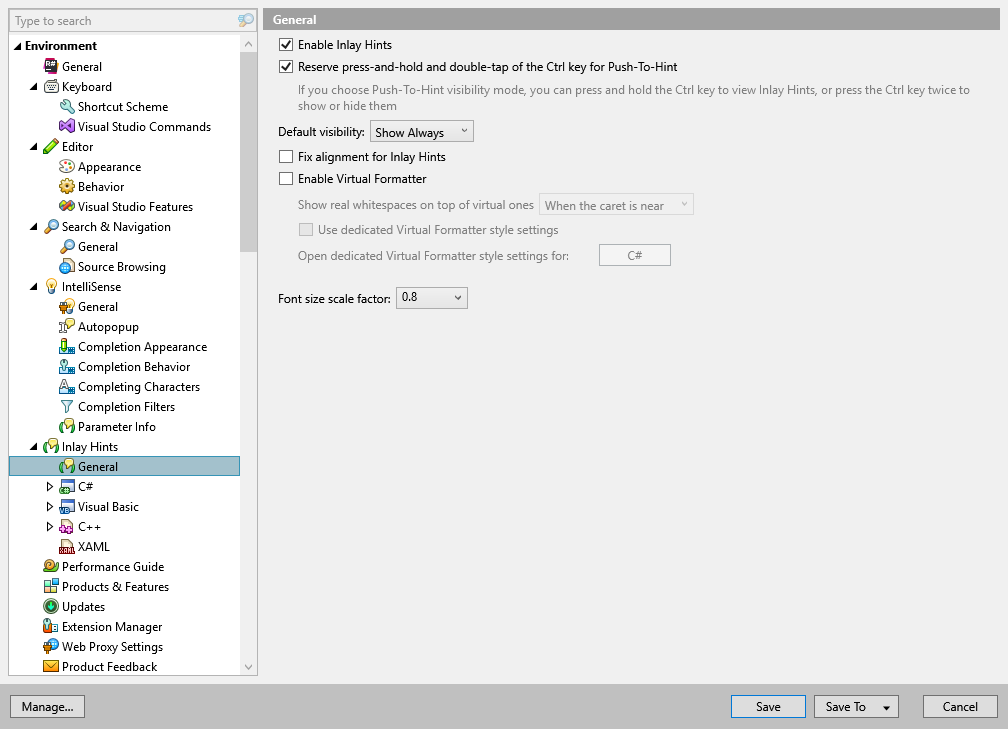Select General under Inlay Hints

(x=124, y=466)
